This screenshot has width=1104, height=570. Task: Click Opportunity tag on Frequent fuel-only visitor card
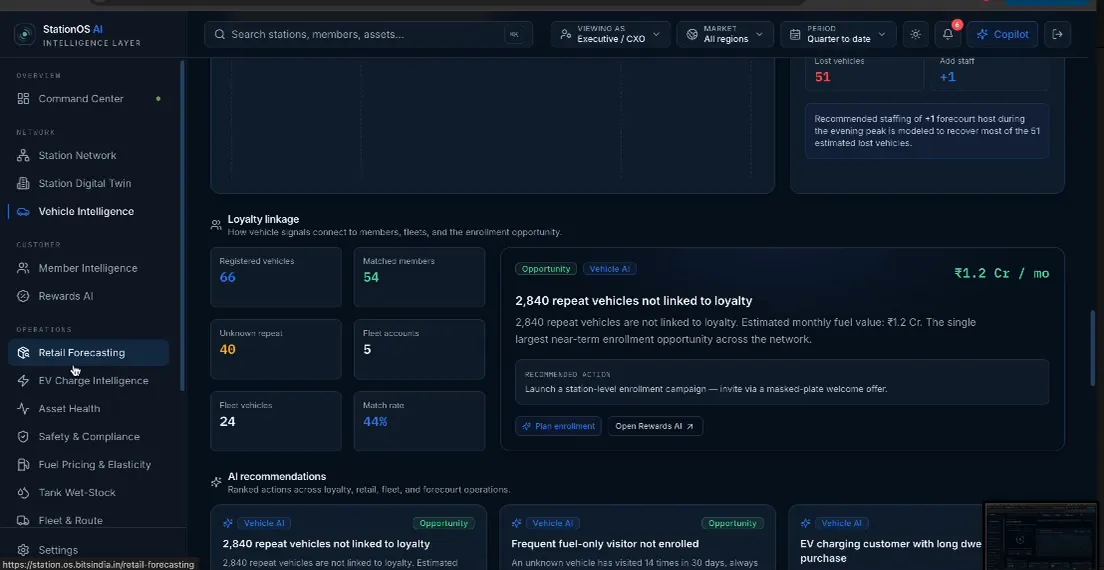pyautogui.click(x=732, y=524)
